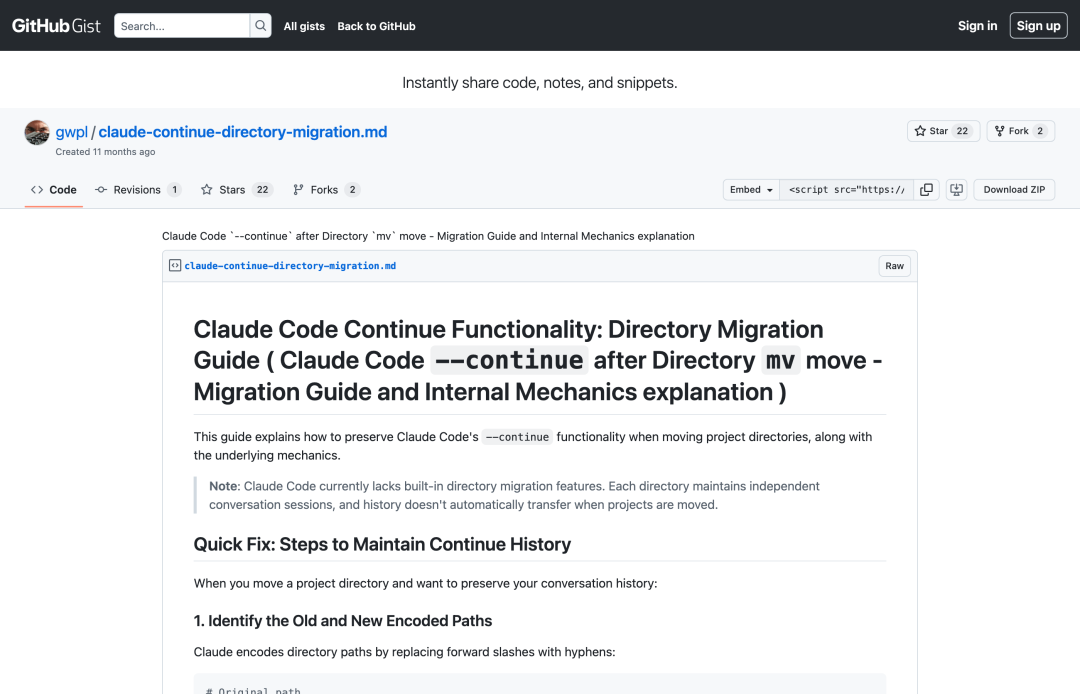This screenshot has height=694, width=1080.
Task: Click the save gist to desktop icon
Action: click(x=957, y=189)
